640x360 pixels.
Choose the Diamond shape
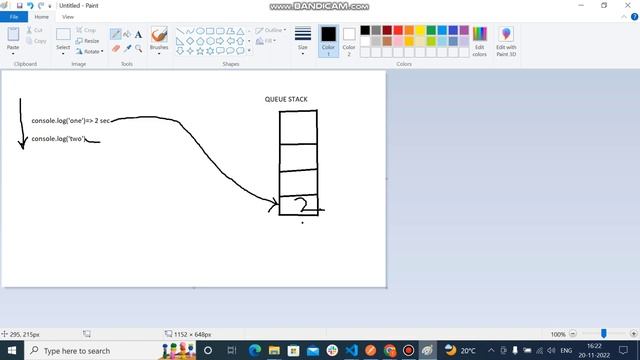(x=190, y=41)
